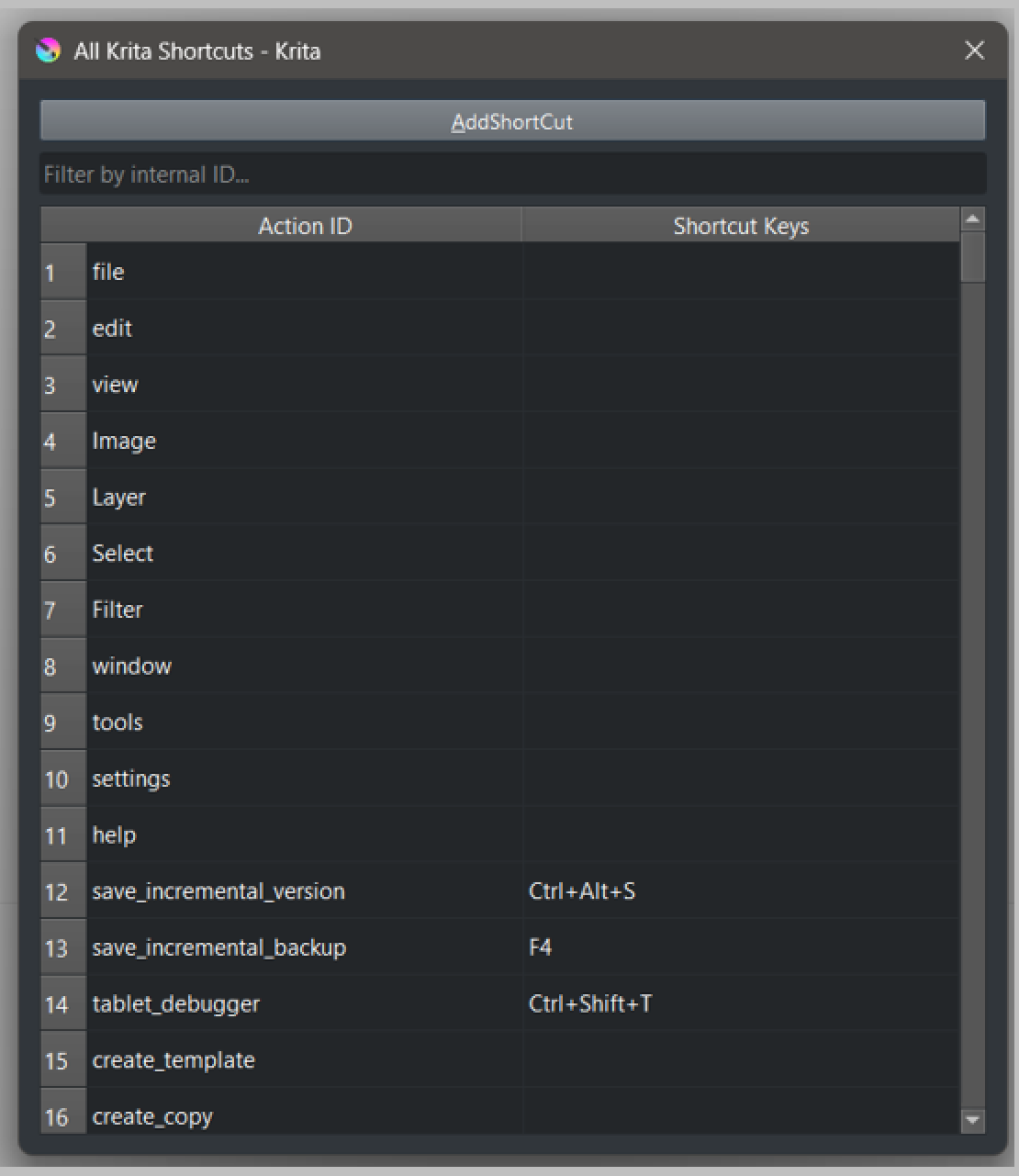Screen dimensions: 1019x1176
Task: Select the create_template action entry
Action: (x=174, y=1060)
